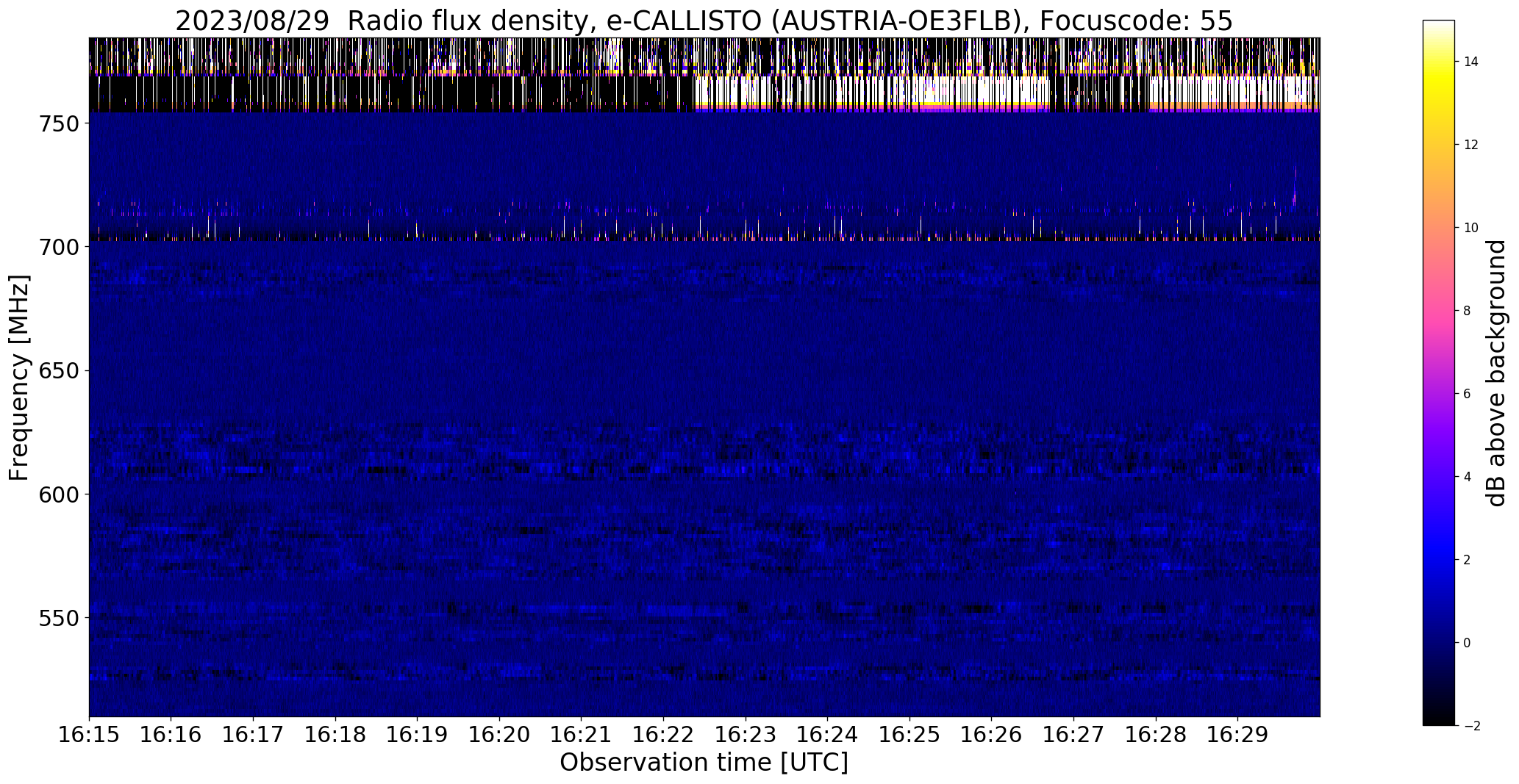Click the colorbar tick value '4'
The height and width of the screenshot is (784, 1519).
tap(1467, 477)
